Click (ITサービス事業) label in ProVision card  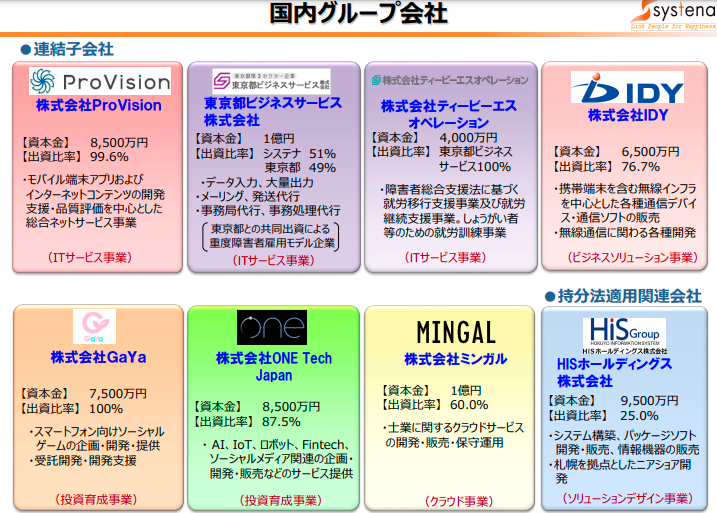[90, 257]
